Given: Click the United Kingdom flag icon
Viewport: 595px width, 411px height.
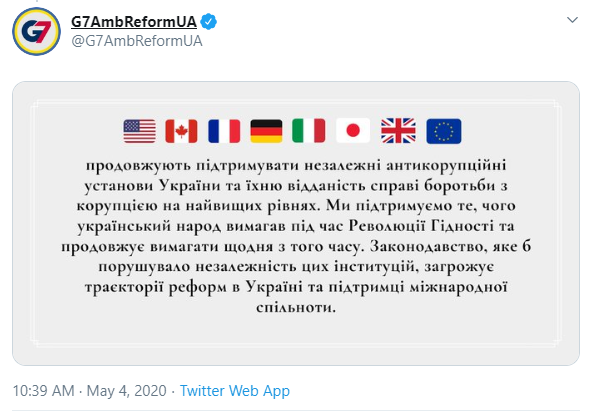Looking at the screenshot, I should coord(398,131).
